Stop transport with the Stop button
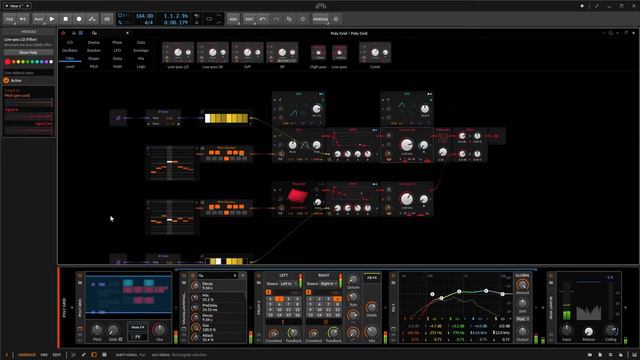 (65, 19)
